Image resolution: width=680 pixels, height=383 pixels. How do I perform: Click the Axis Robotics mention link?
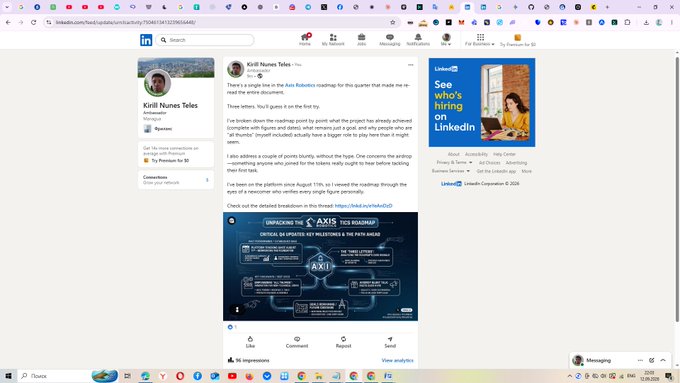click(300, 85)
